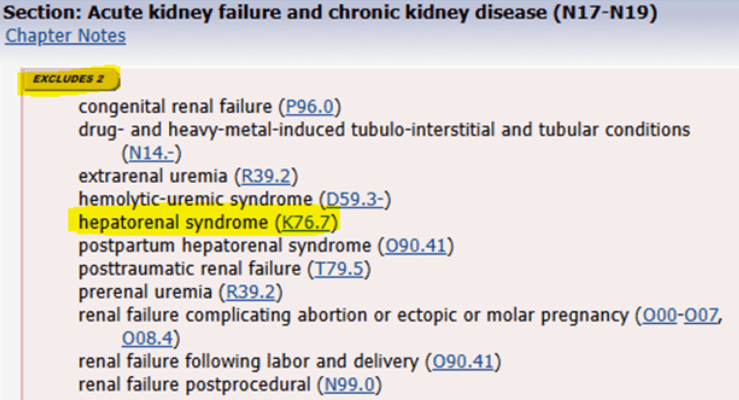Open highlighted K76.7 code link
Viewport: 739px width, 400px height.
pyautogui.click(x=301, y=222)
